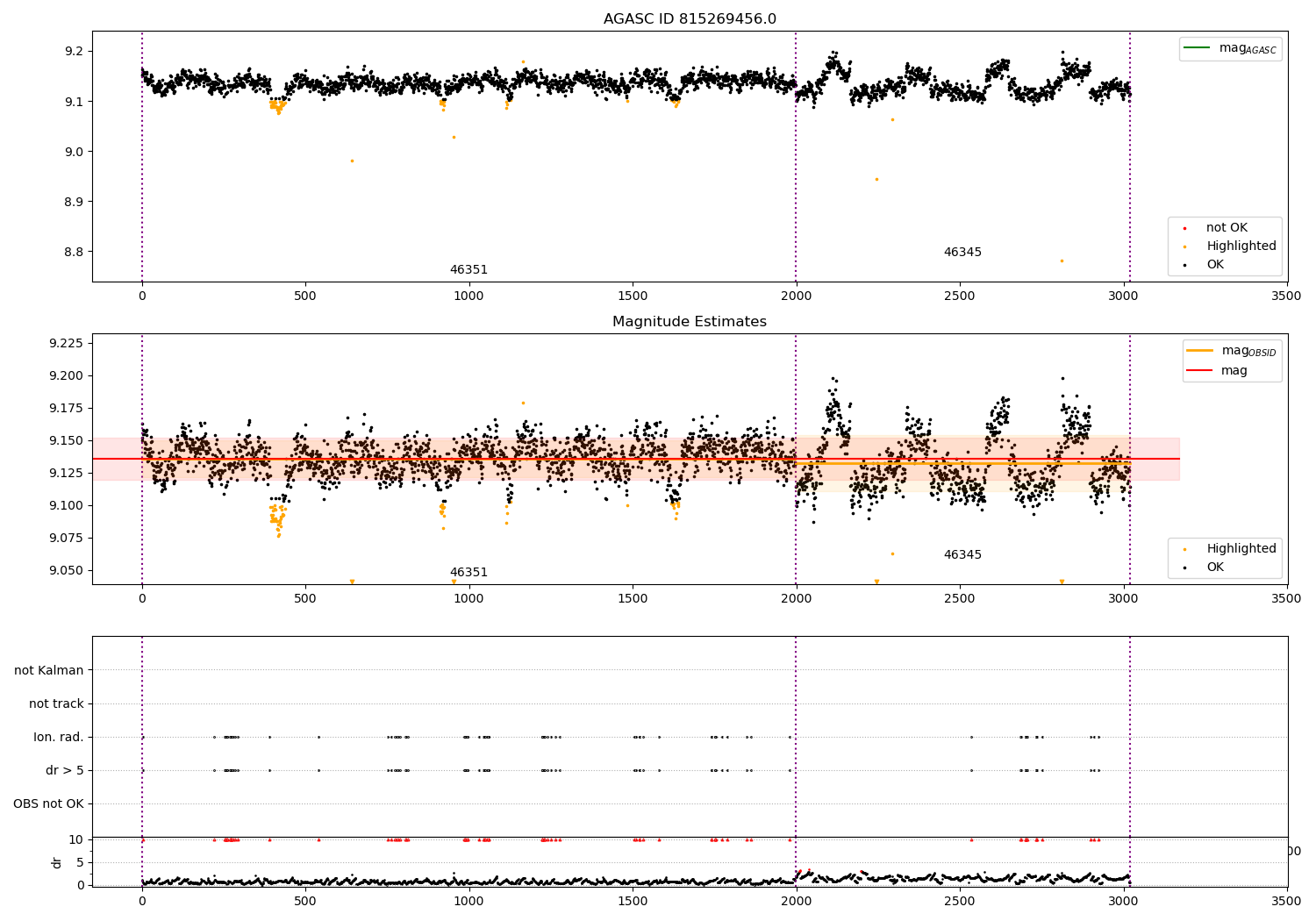Click the rotated 'dr' y-axis label
Image resolution: width=1316 pixels, height=921 pixels.
tap(57, 862)
